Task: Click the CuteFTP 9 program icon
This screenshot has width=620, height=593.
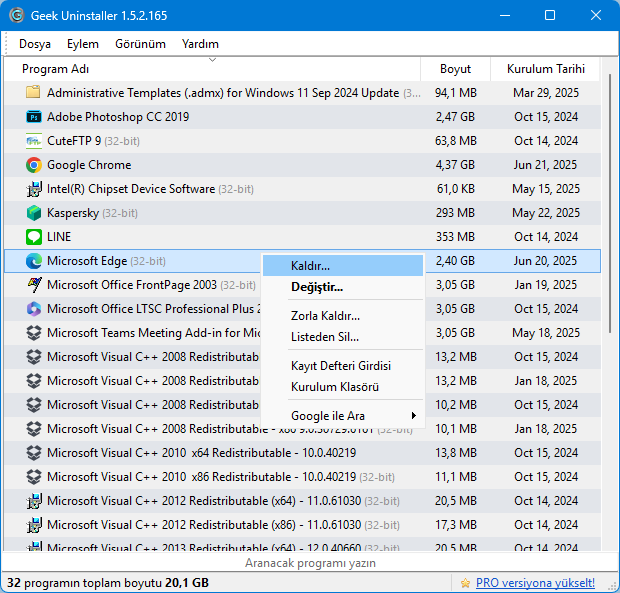Action: 34,141
